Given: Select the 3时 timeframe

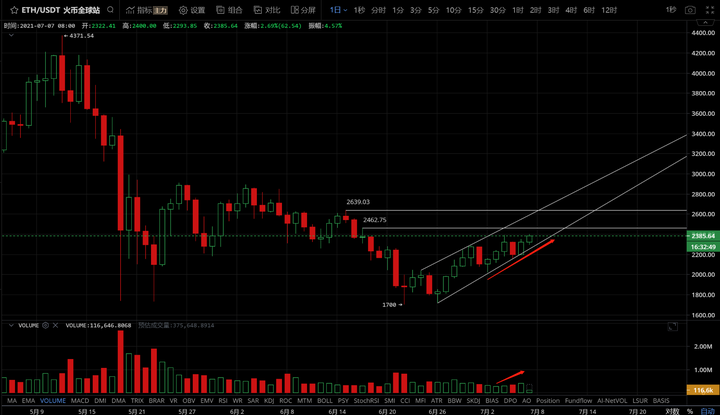Looking at the screenshot, I should click(553, 10).
